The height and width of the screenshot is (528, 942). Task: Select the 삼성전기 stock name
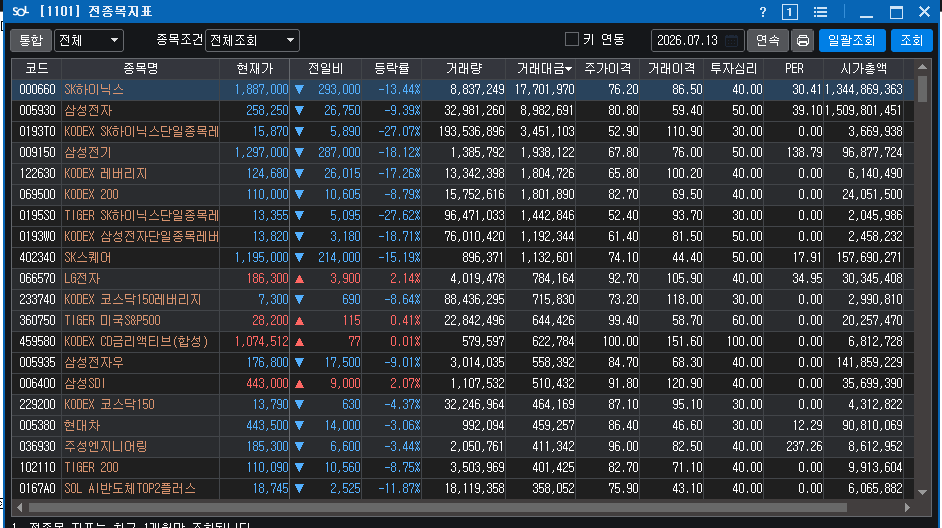tap(88, 153)
